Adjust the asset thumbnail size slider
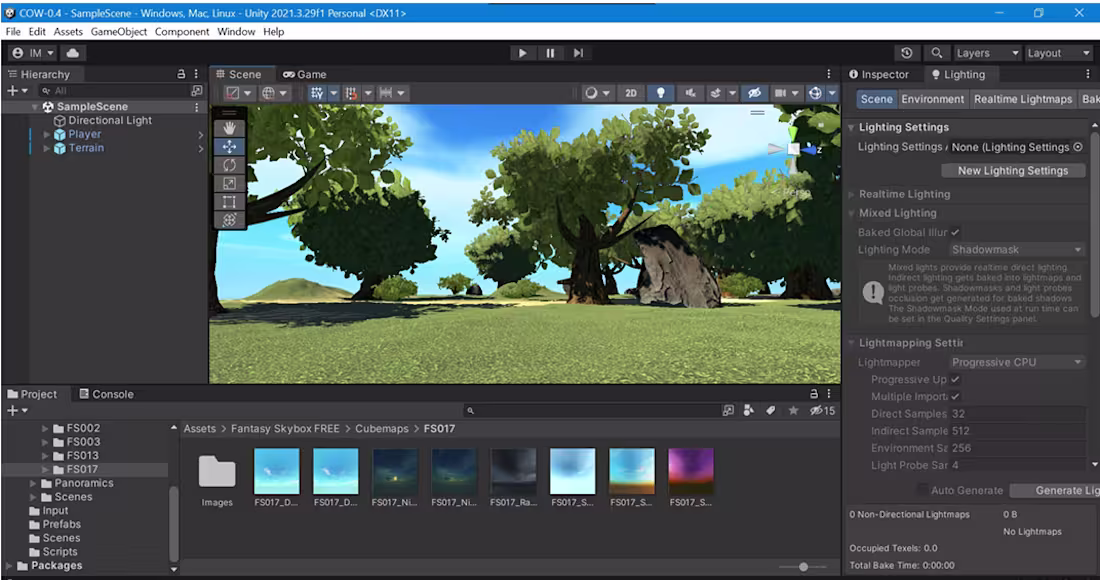Screen dimensions: 1100x580 pyautogui.click(x=803, y=567)
